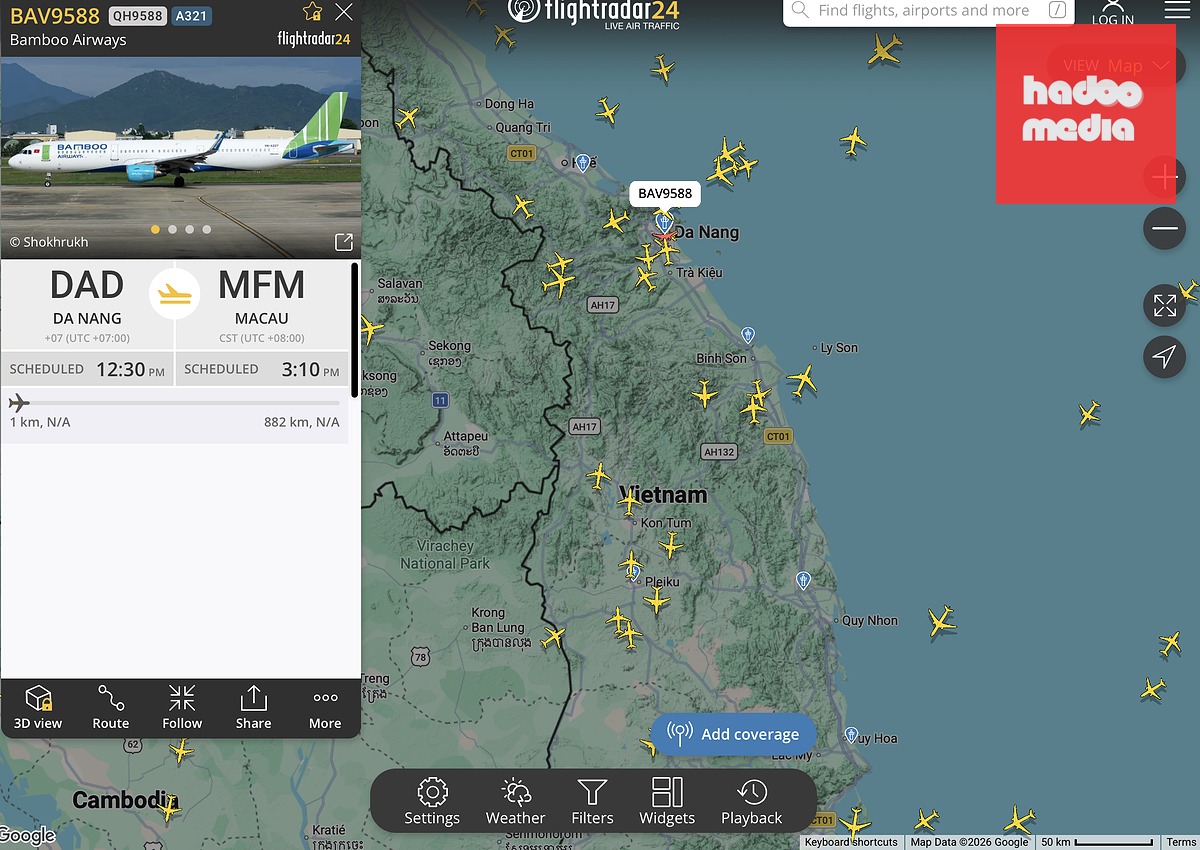Select the third photo carousel dot
The height and width of the screenshot is (850, 1200).
pos(189,229)
